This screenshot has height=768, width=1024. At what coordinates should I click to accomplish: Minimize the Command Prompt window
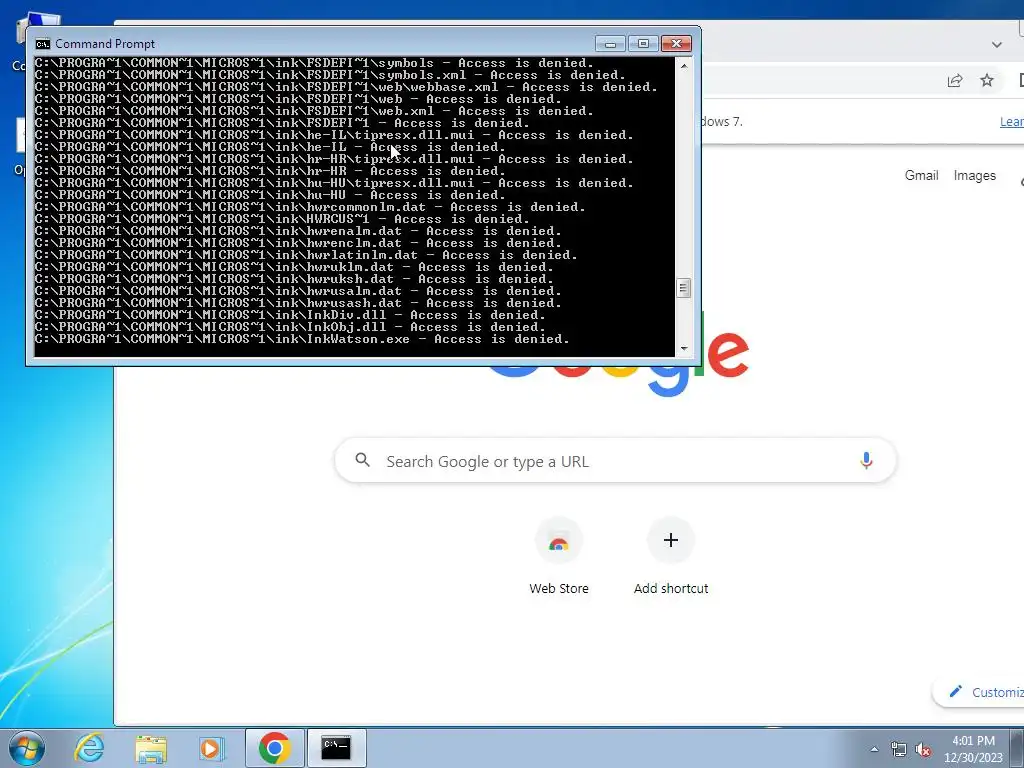tap(611, 44)
